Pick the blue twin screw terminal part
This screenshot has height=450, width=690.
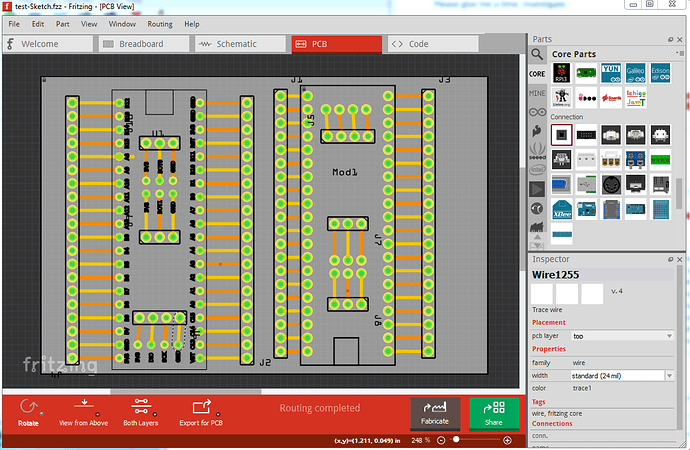click(x=635, y=159)
